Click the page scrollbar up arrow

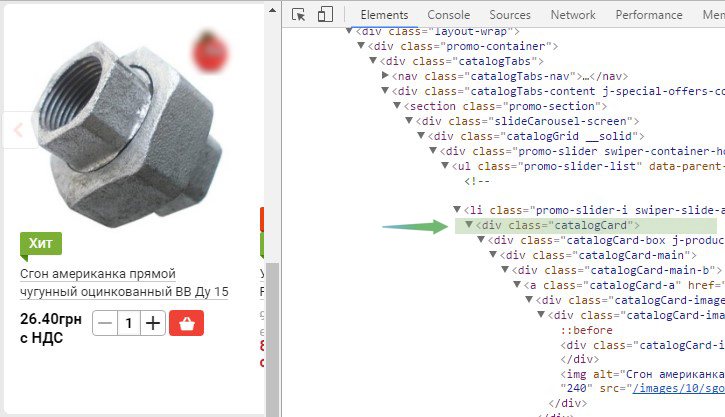pos(273,10)
